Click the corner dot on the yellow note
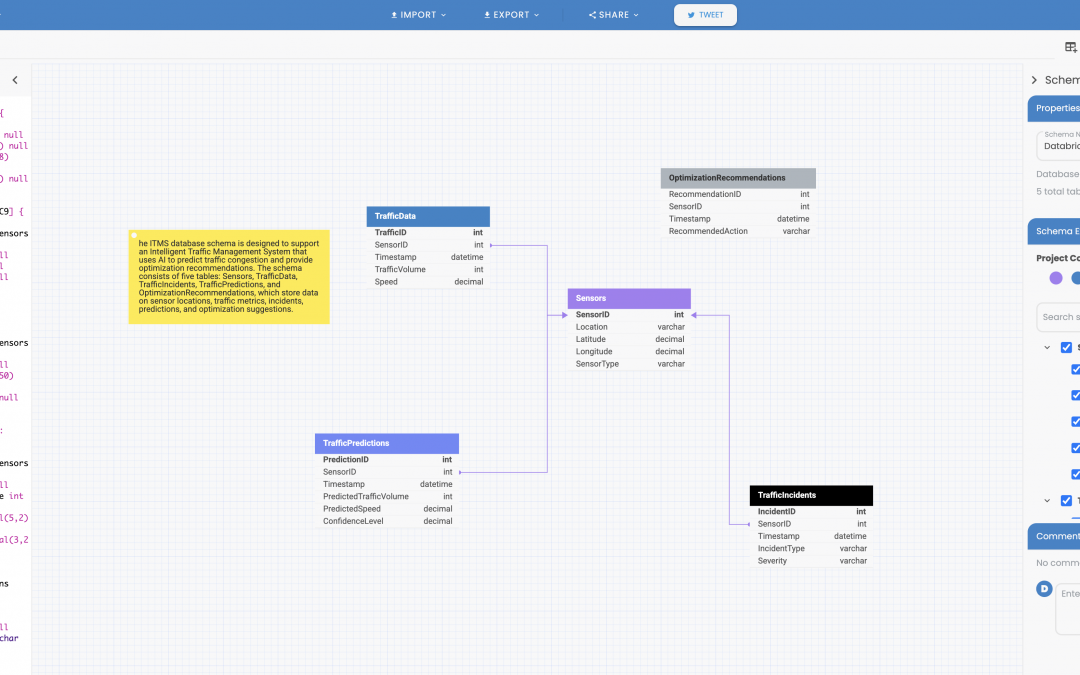Screen dimensions: 1080x675 coord(134,236)
